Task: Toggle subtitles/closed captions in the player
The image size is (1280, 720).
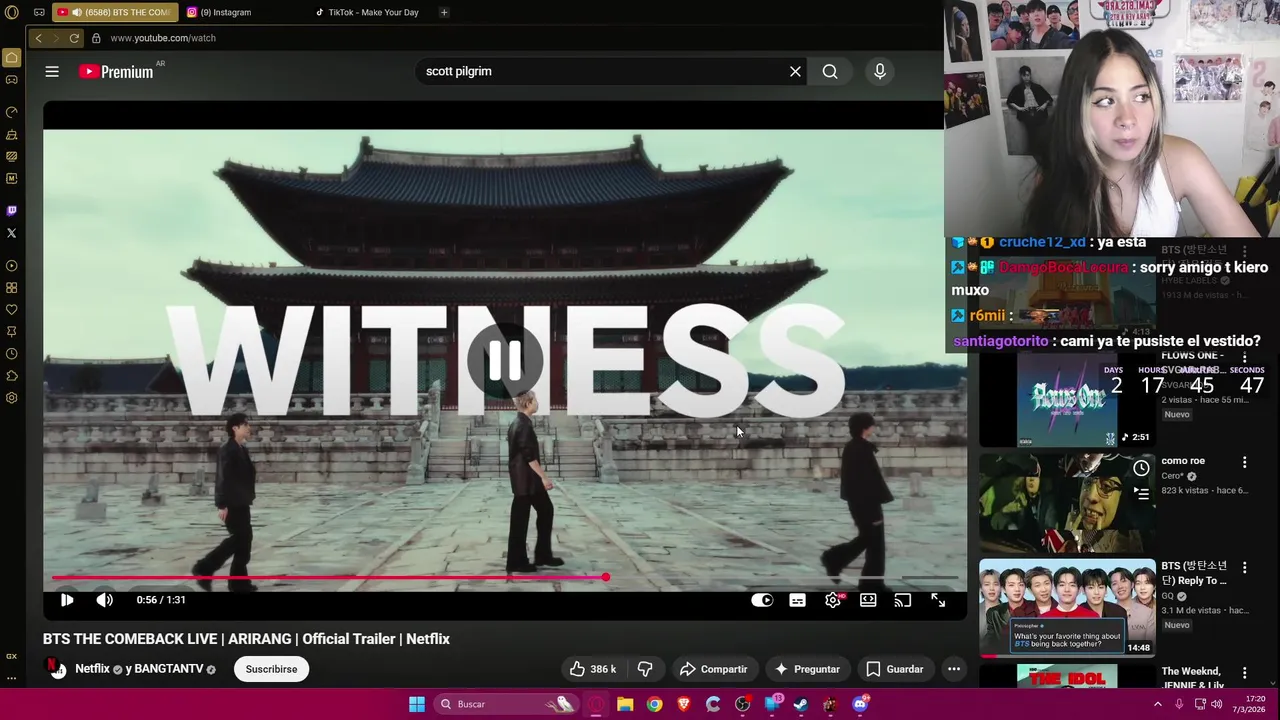Action: click(x=797, y=600)
